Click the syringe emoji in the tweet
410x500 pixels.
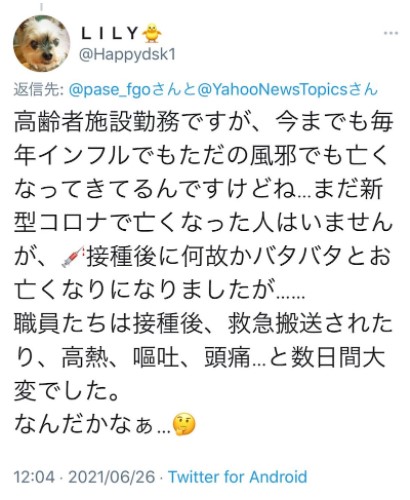(x=72, y=257)
